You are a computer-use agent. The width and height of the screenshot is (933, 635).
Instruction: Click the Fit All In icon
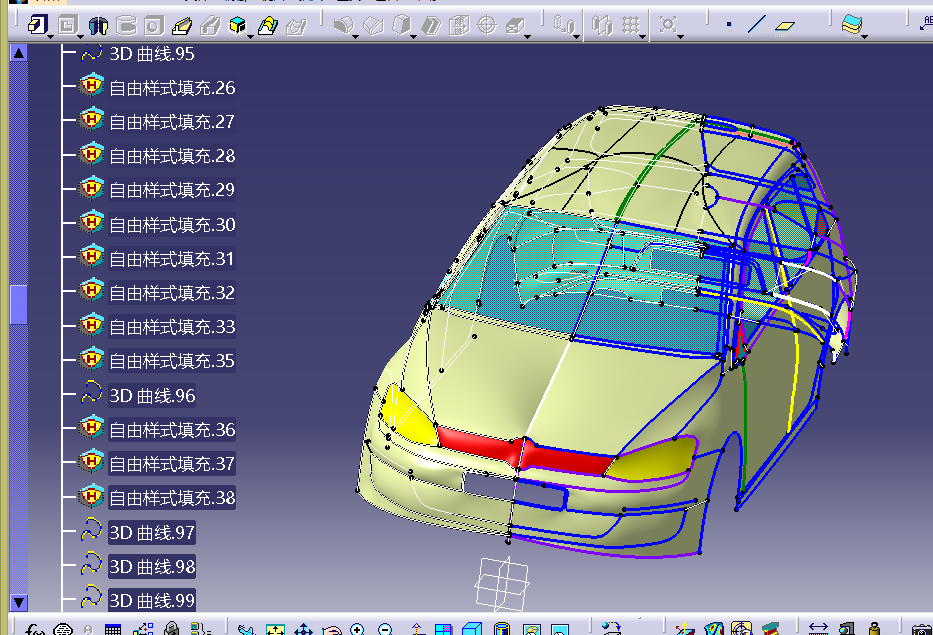pyautogui.click(x=275, y=629)
